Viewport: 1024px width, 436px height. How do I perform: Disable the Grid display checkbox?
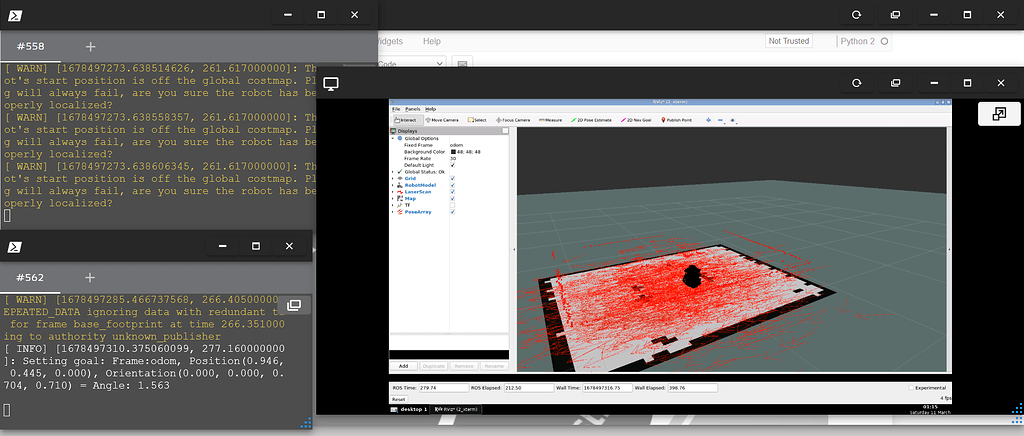coord(453,178)
